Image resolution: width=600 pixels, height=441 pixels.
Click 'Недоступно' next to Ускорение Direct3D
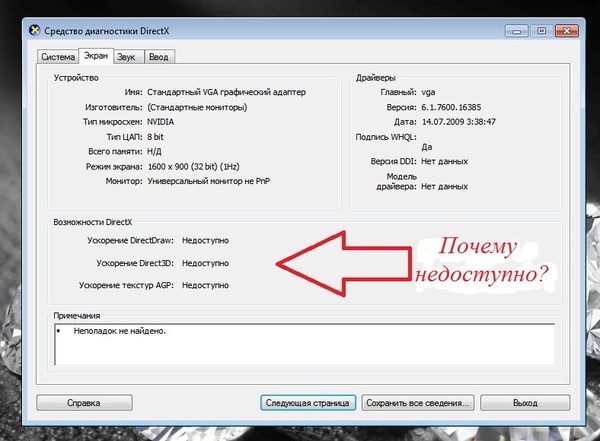(205, 263)
